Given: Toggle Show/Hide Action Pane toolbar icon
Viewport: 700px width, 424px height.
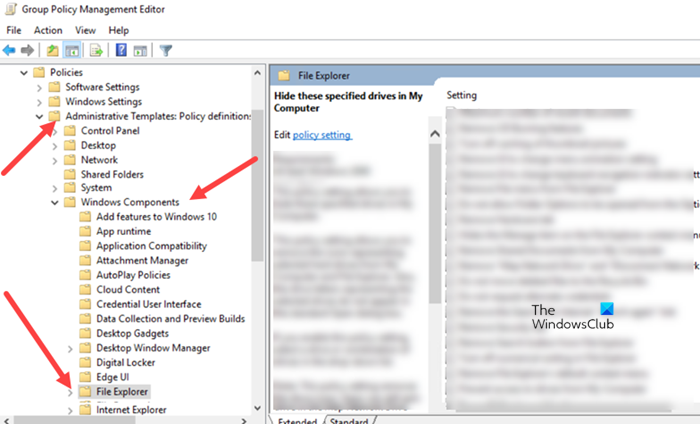Looking at the screenshot, I should point(140,50).
